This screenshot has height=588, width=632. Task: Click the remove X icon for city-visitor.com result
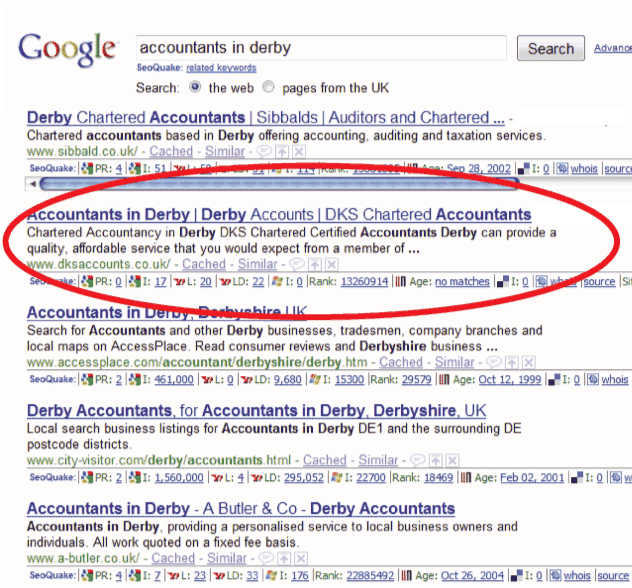453,460
